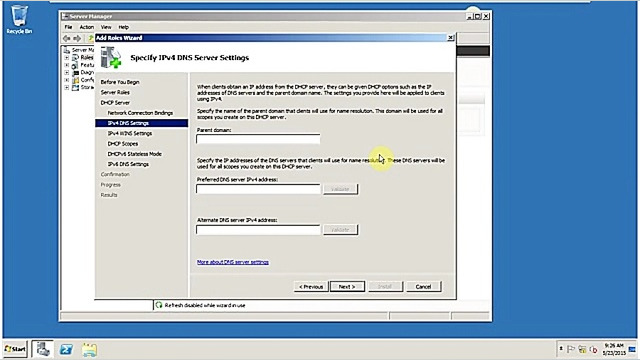
Task: Expand the Diagnostics tree node
Action: coord(67,73)
